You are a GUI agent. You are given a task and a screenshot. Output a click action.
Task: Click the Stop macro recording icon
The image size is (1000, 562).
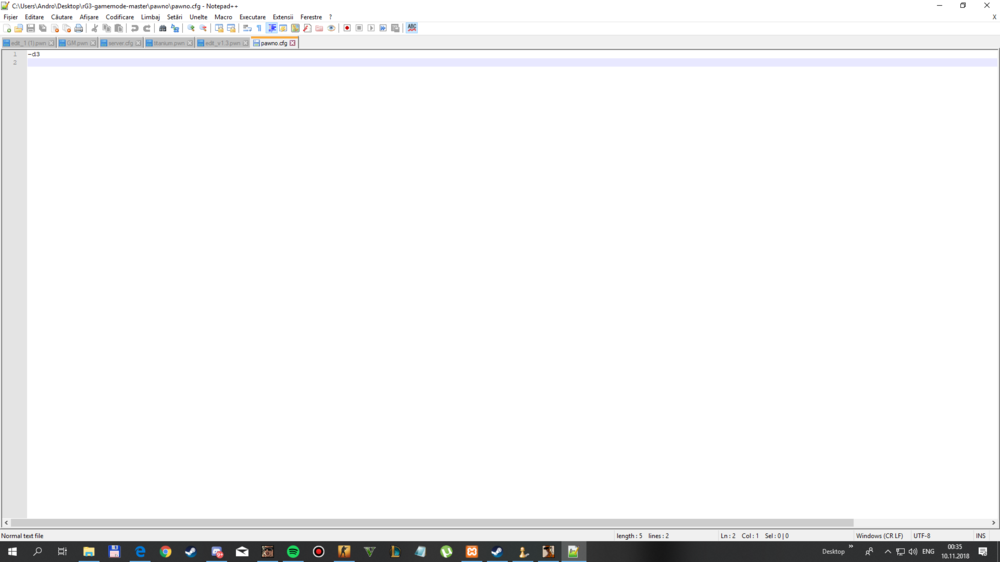tap(359, 28)
